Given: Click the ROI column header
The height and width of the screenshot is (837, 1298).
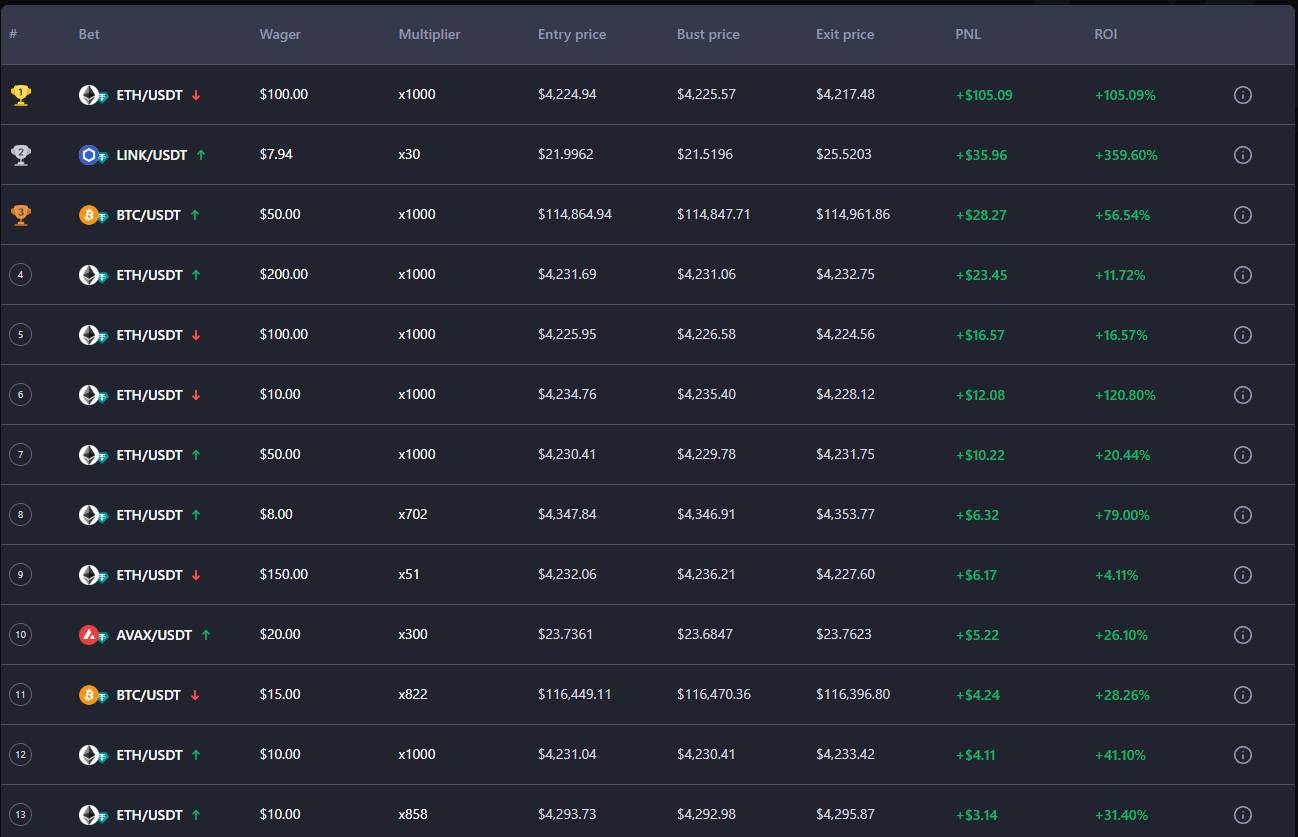Looking at the screenshot, I should (1106, 34).
